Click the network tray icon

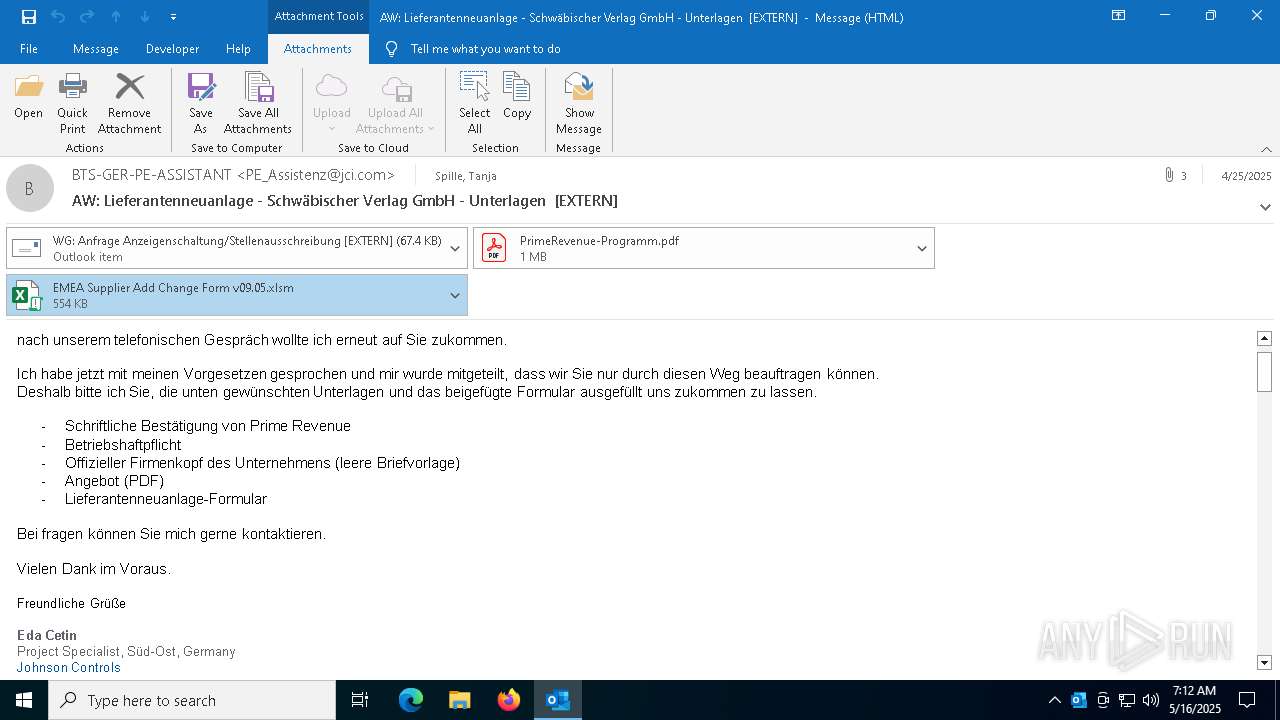pos(1127,700)
